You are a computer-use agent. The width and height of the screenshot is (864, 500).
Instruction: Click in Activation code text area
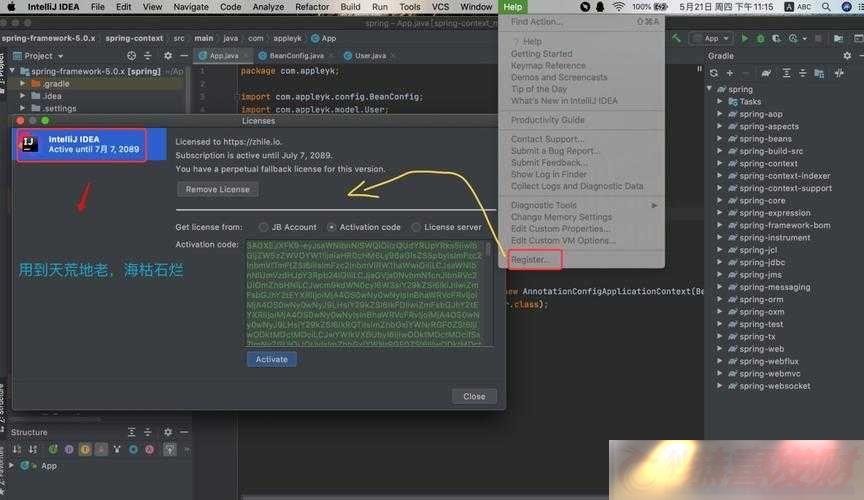tap(364, 293)
